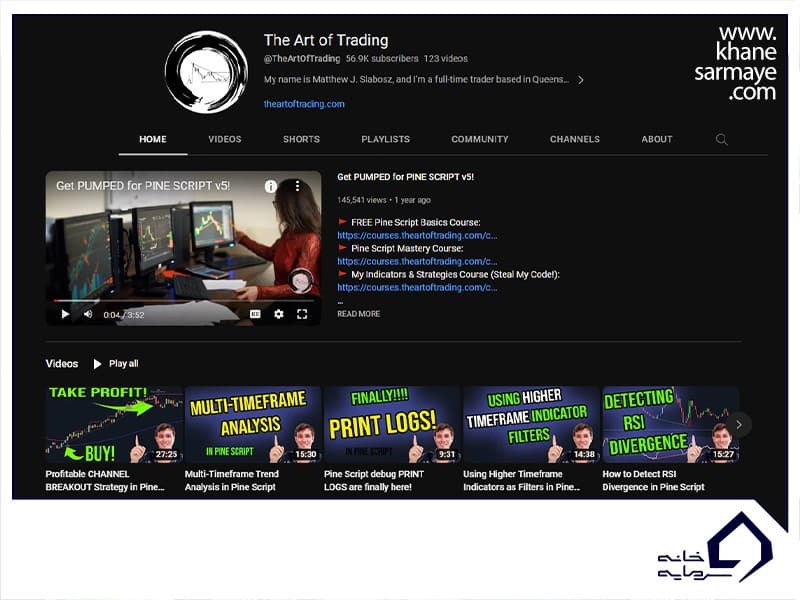Open video player settings gear
Viewport: 800px width, 600px height.
pos(279,314)
